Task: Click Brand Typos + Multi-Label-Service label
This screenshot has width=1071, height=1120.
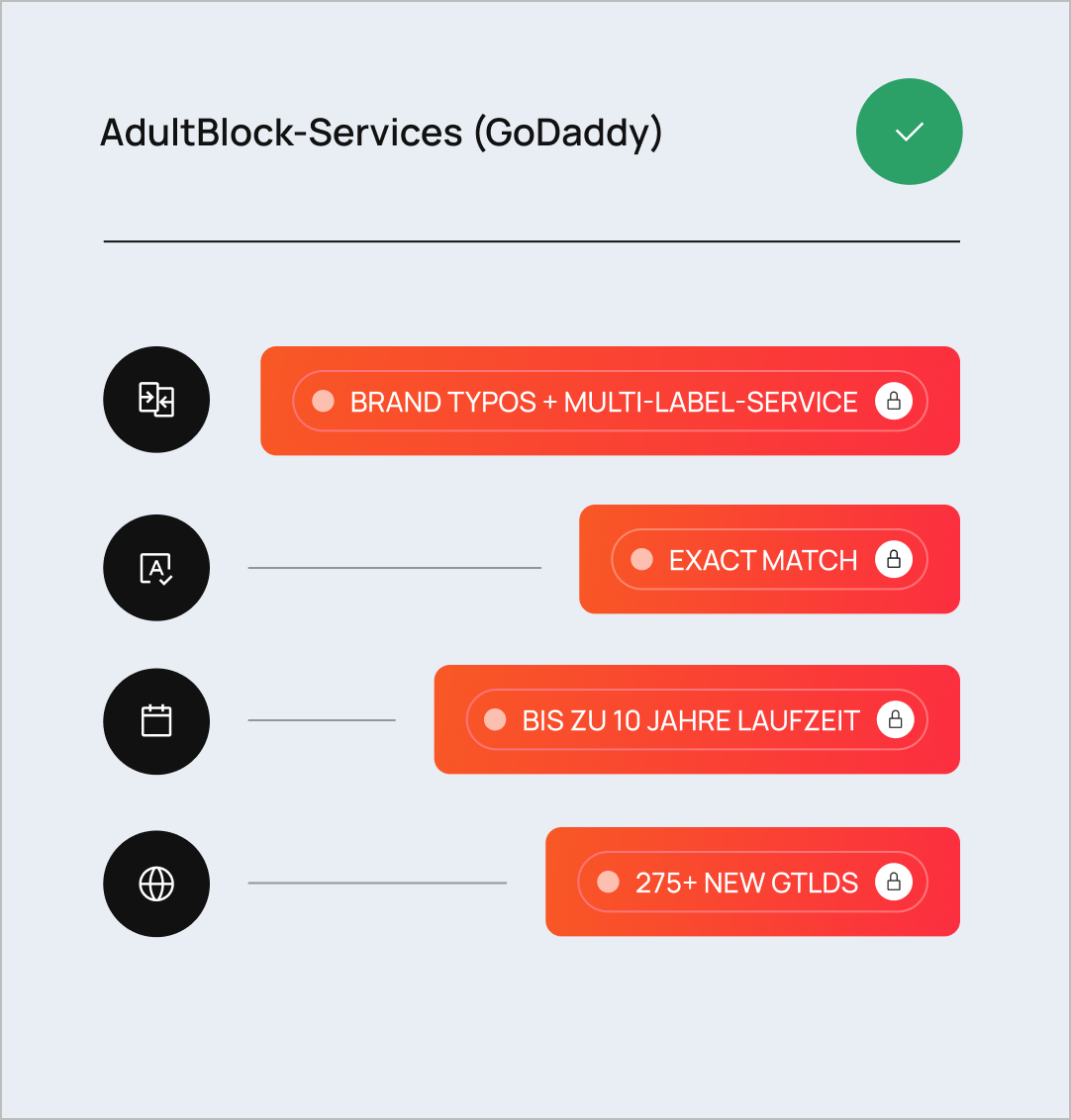Action: [x=604, y=402]
